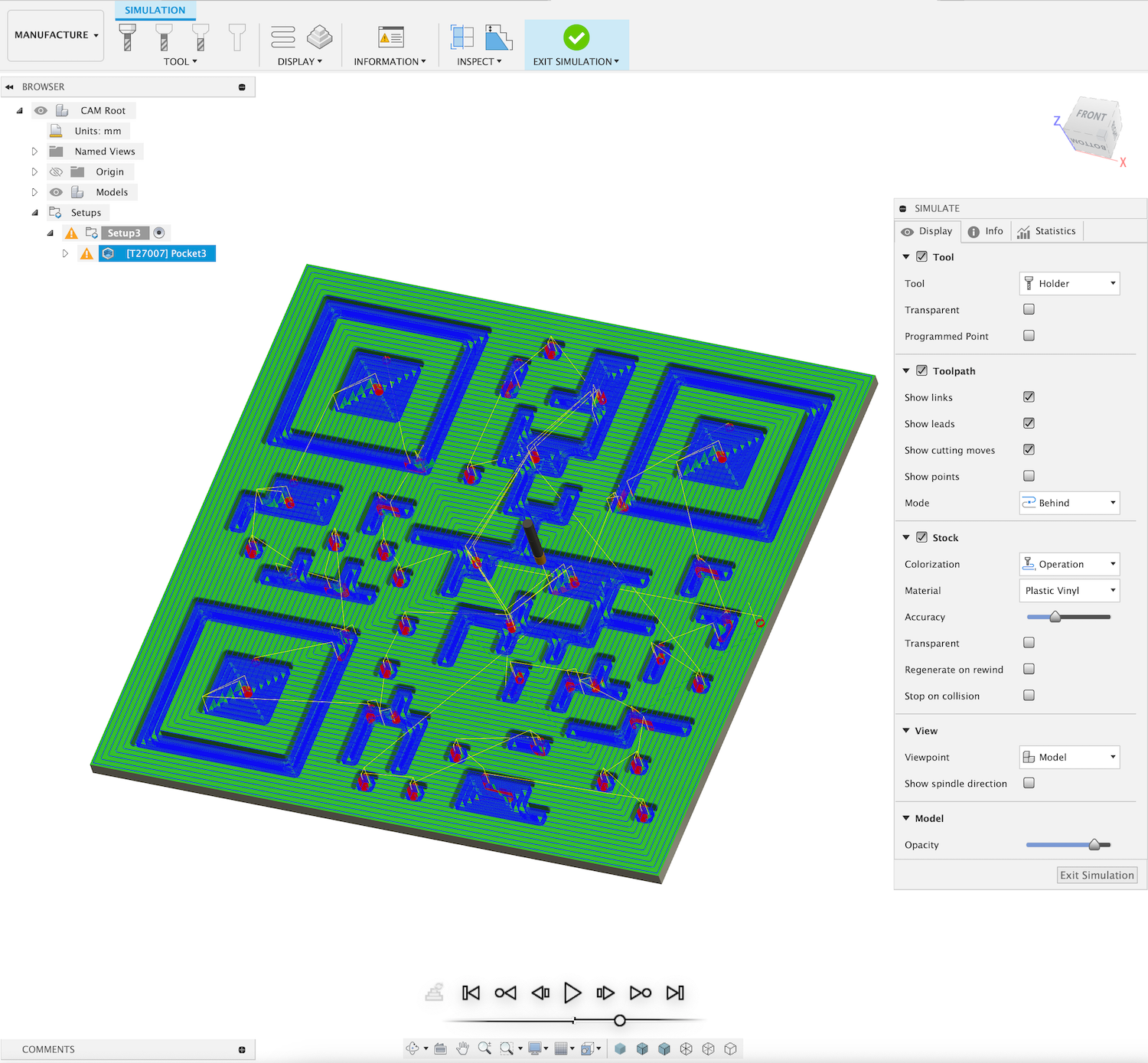Screen dimensions: 1148x1063
Task: Click the ViewCube front face
Action: tap(1091, 116)
